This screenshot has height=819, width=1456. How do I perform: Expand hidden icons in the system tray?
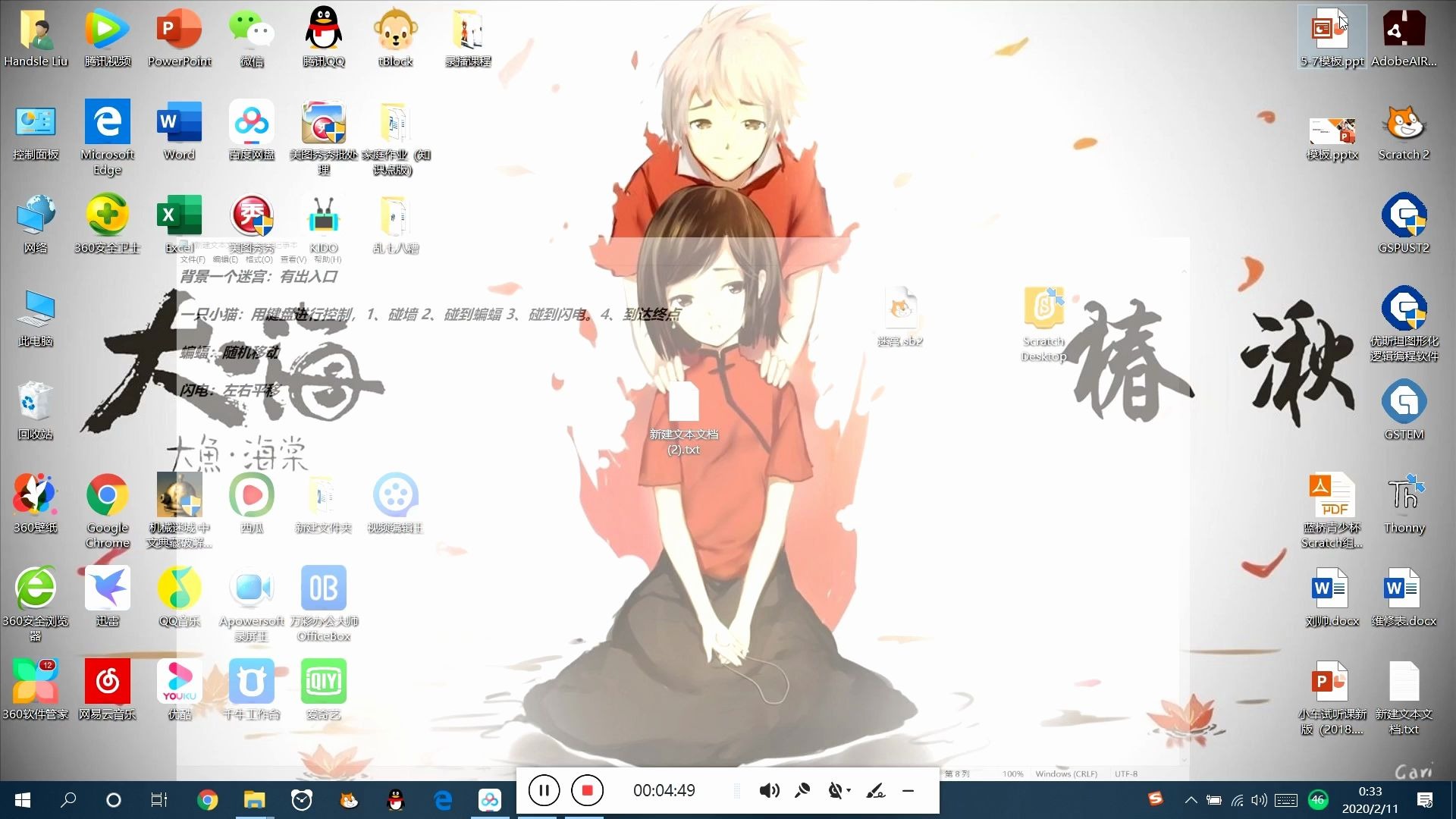[1190, 800]
